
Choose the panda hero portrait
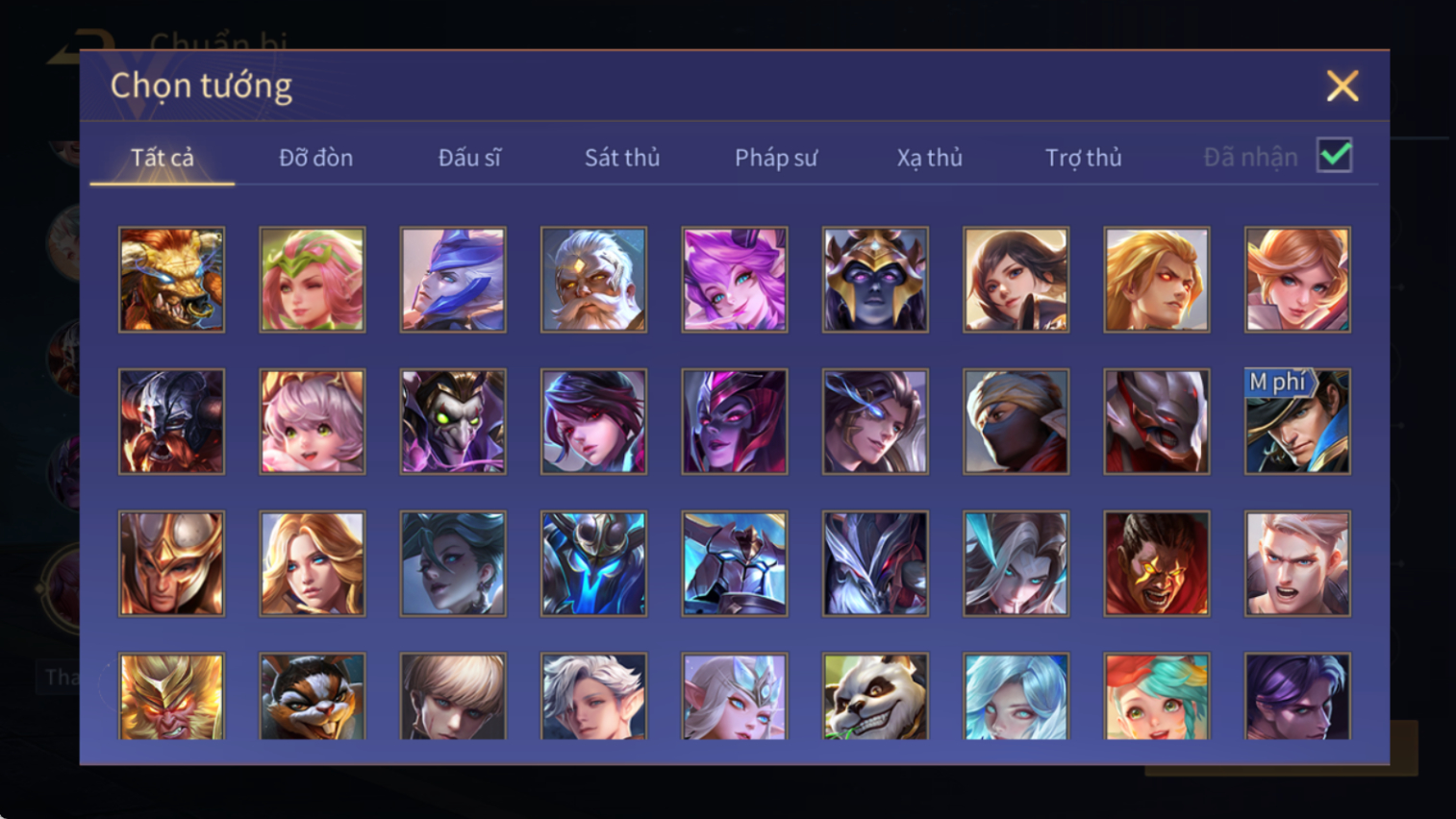(x=875, y=696)
